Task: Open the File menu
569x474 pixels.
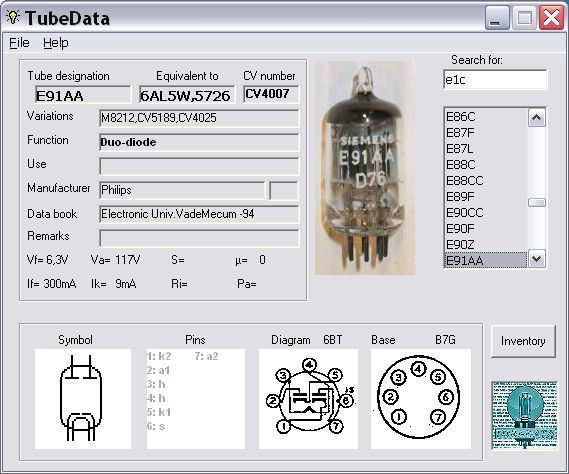Action: point(19,43)
